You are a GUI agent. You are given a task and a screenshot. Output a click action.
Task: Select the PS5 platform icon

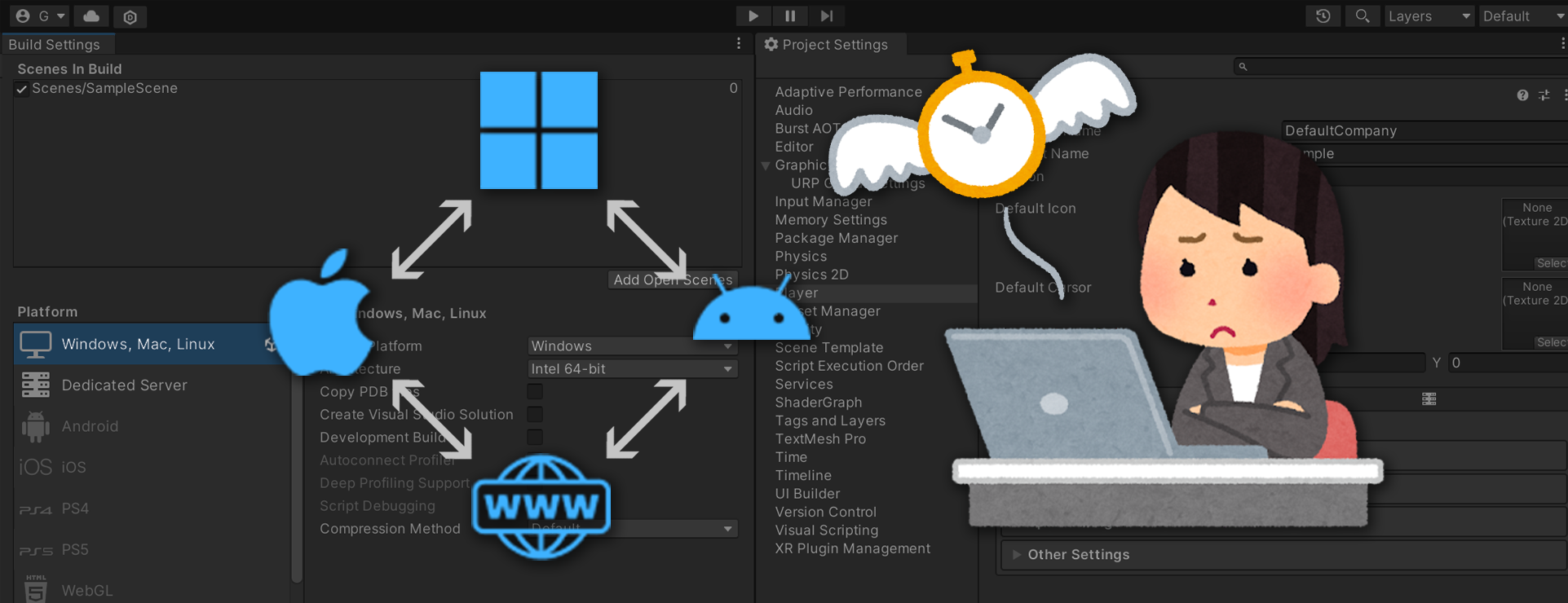[36, 551]
